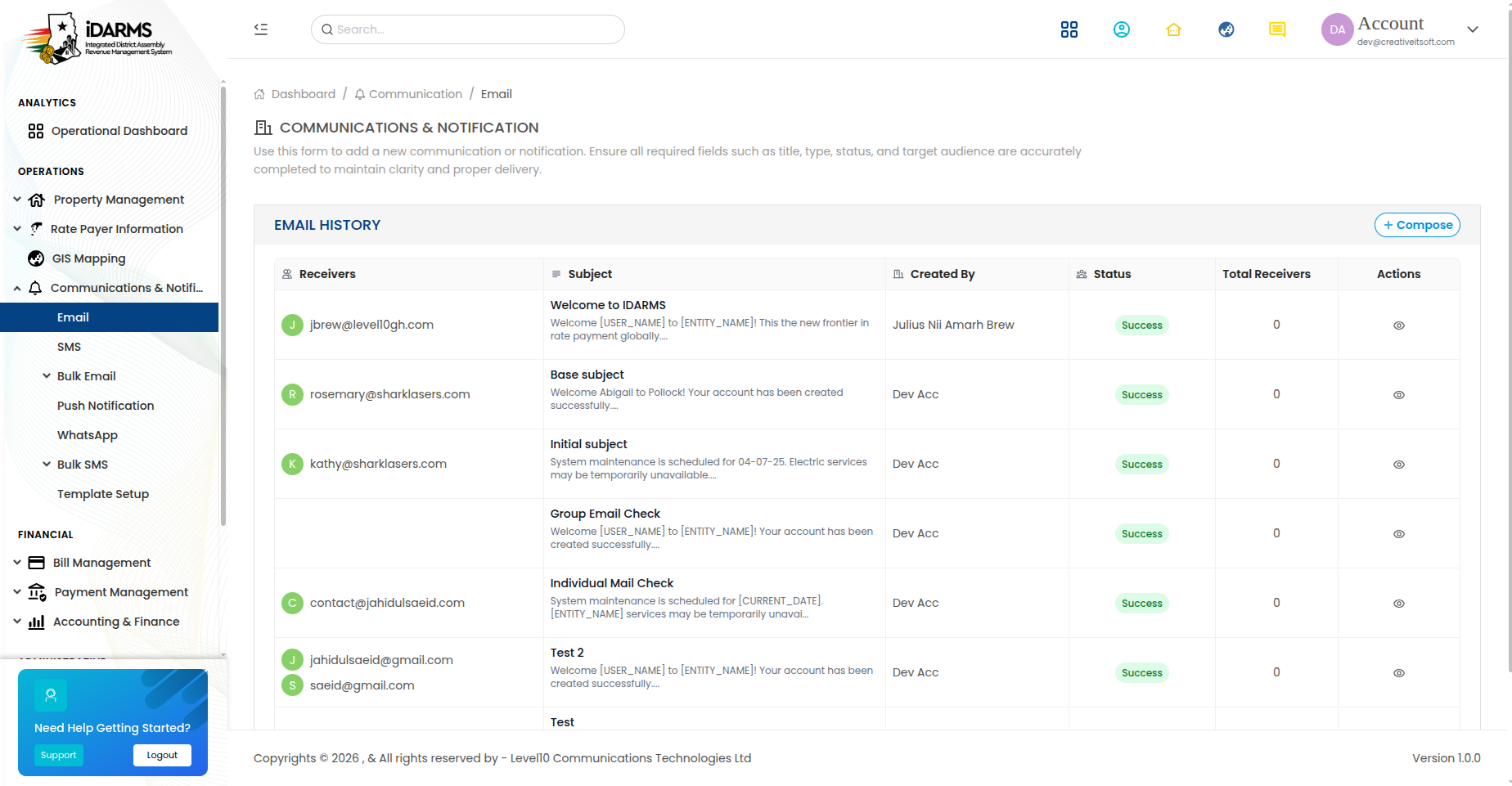View the Initial subject email details

coord(1399,465)
